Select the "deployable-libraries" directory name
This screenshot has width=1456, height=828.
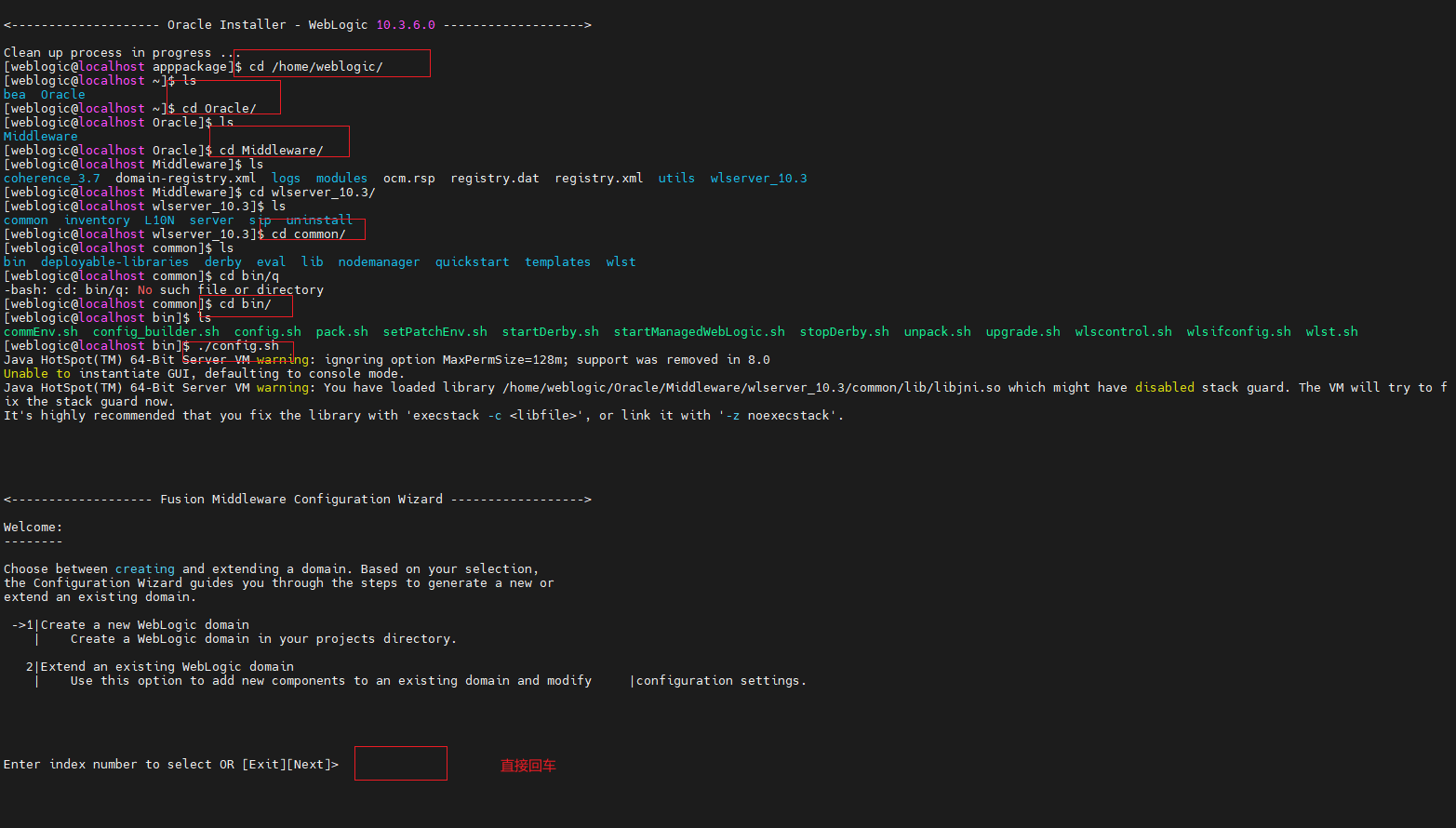[115, 262]
